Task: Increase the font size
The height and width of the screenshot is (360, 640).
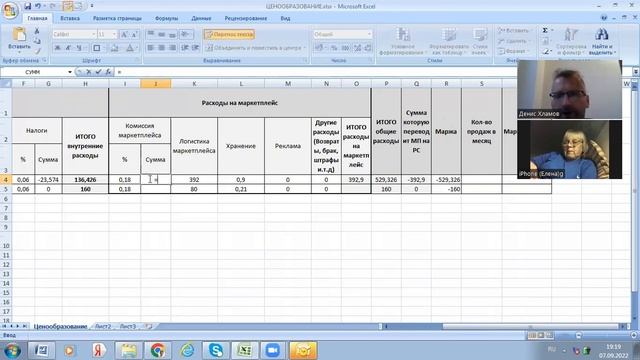Action: [x=124, y=35]
